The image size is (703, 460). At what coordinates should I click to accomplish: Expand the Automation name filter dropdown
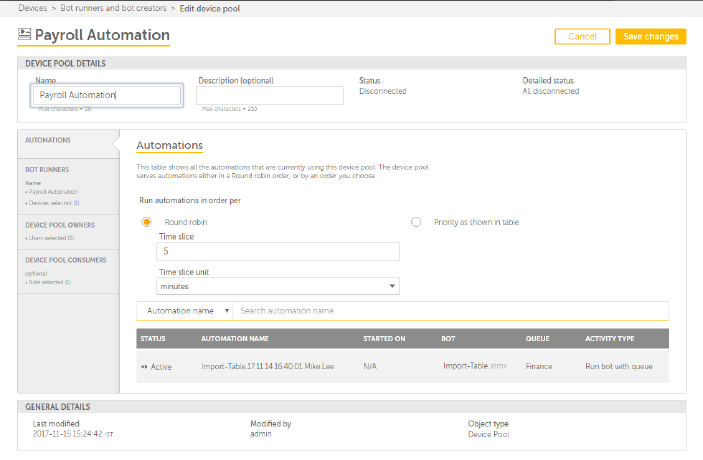[189, 311]
